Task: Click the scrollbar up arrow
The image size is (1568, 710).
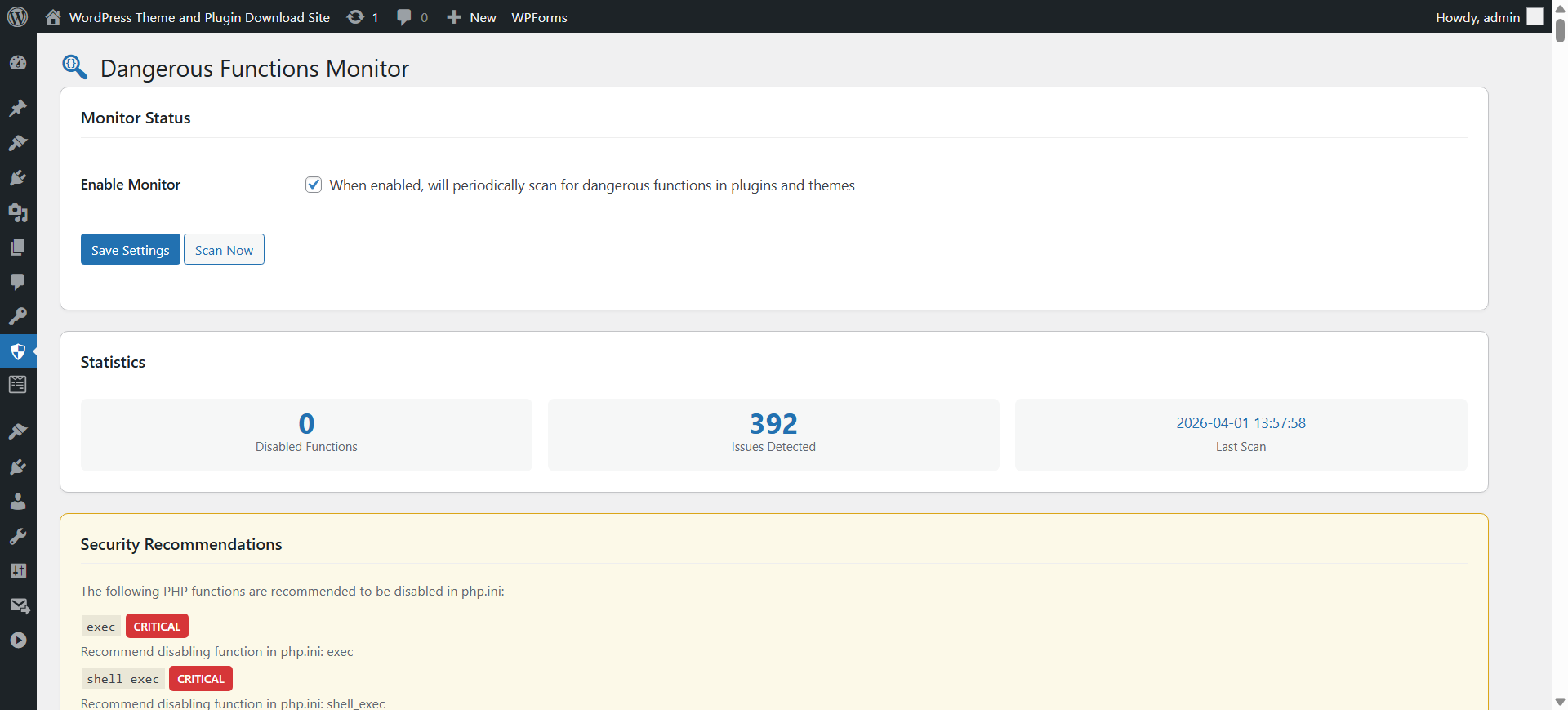Action: (1560, 7)
